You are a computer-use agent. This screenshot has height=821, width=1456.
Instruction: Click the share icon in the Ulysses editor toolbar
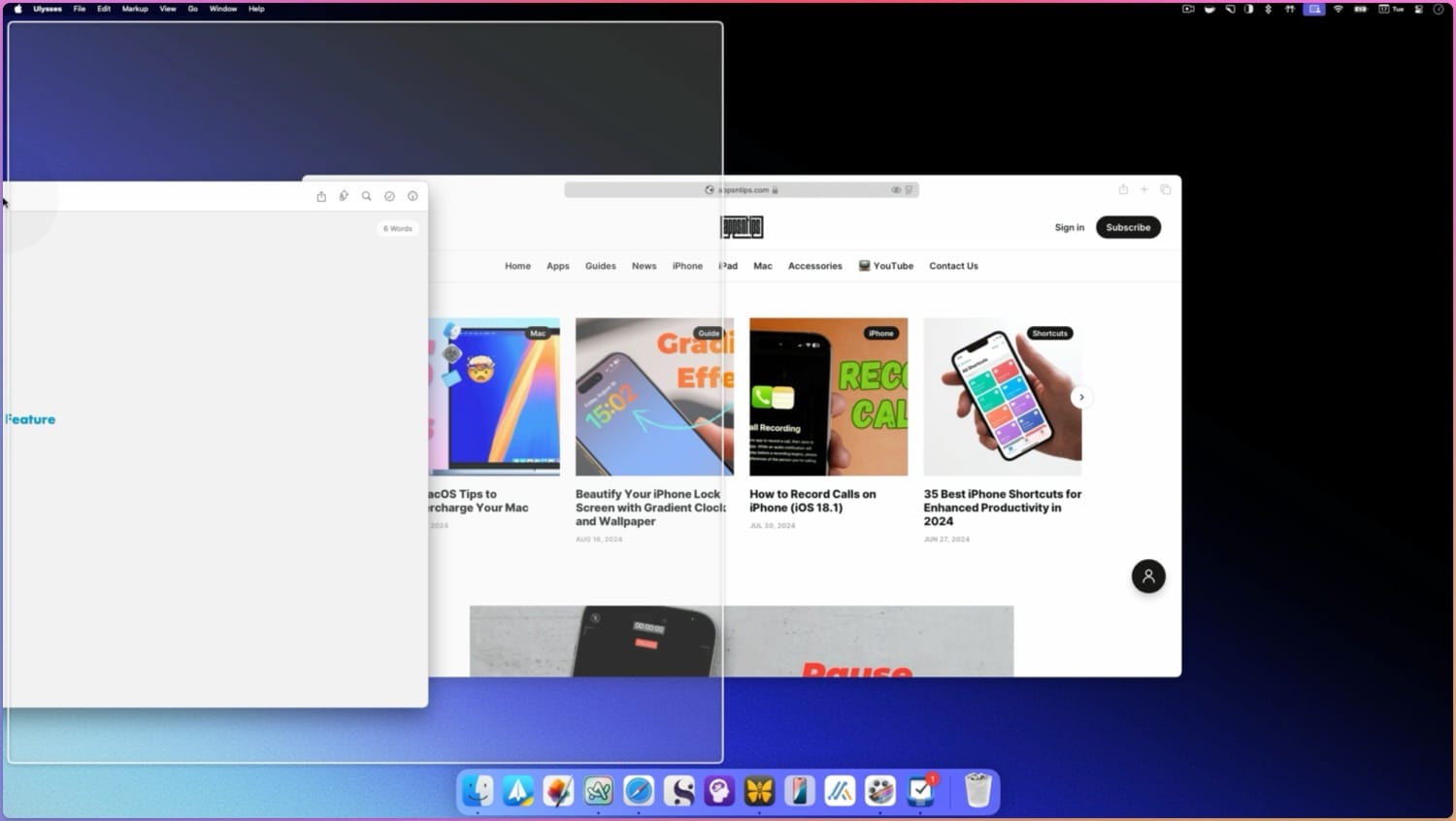pos(321,196)
